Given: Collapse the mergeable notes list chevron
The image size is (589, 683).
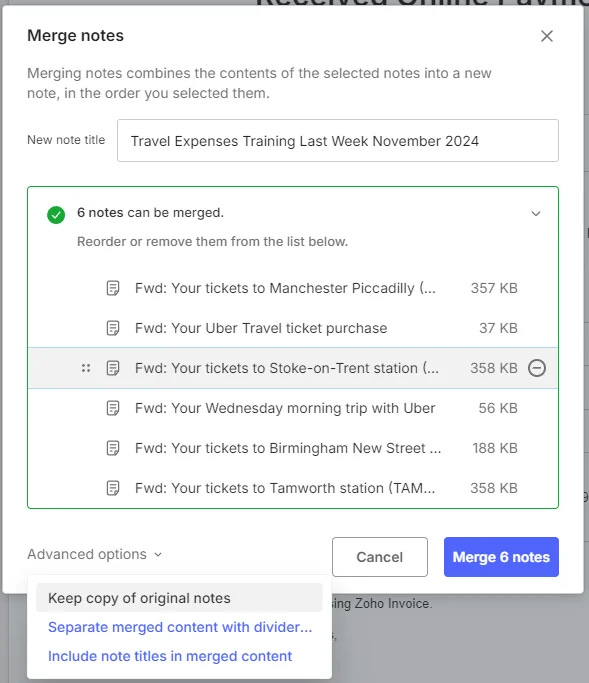Looking at the screenshot, I should pos(536,213).
